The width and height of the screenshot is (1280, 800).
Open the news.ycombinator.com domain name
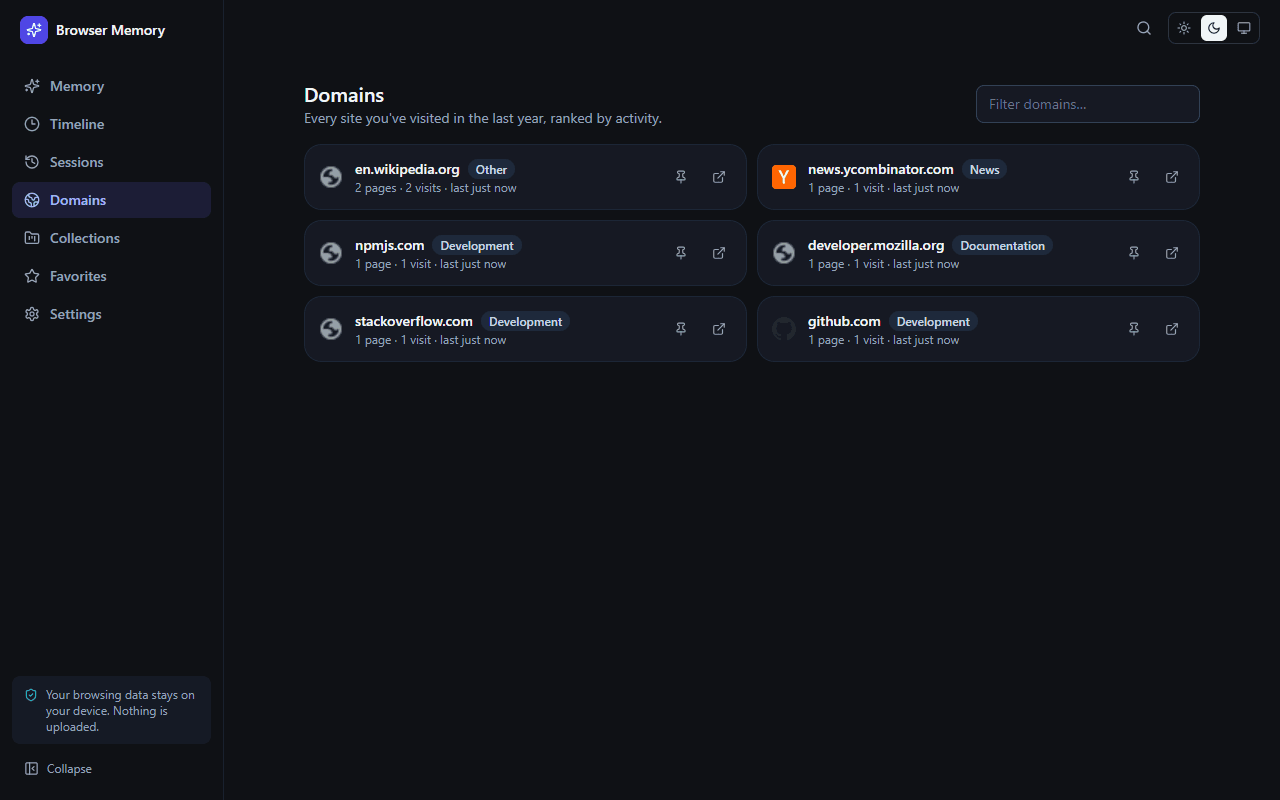pos(881,169)
